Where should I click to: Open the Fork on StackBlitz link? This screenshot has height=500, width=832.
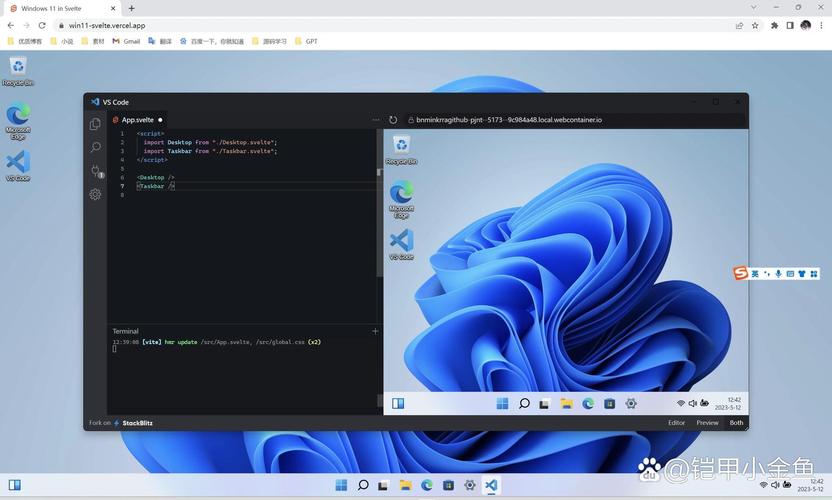[121, 423]
